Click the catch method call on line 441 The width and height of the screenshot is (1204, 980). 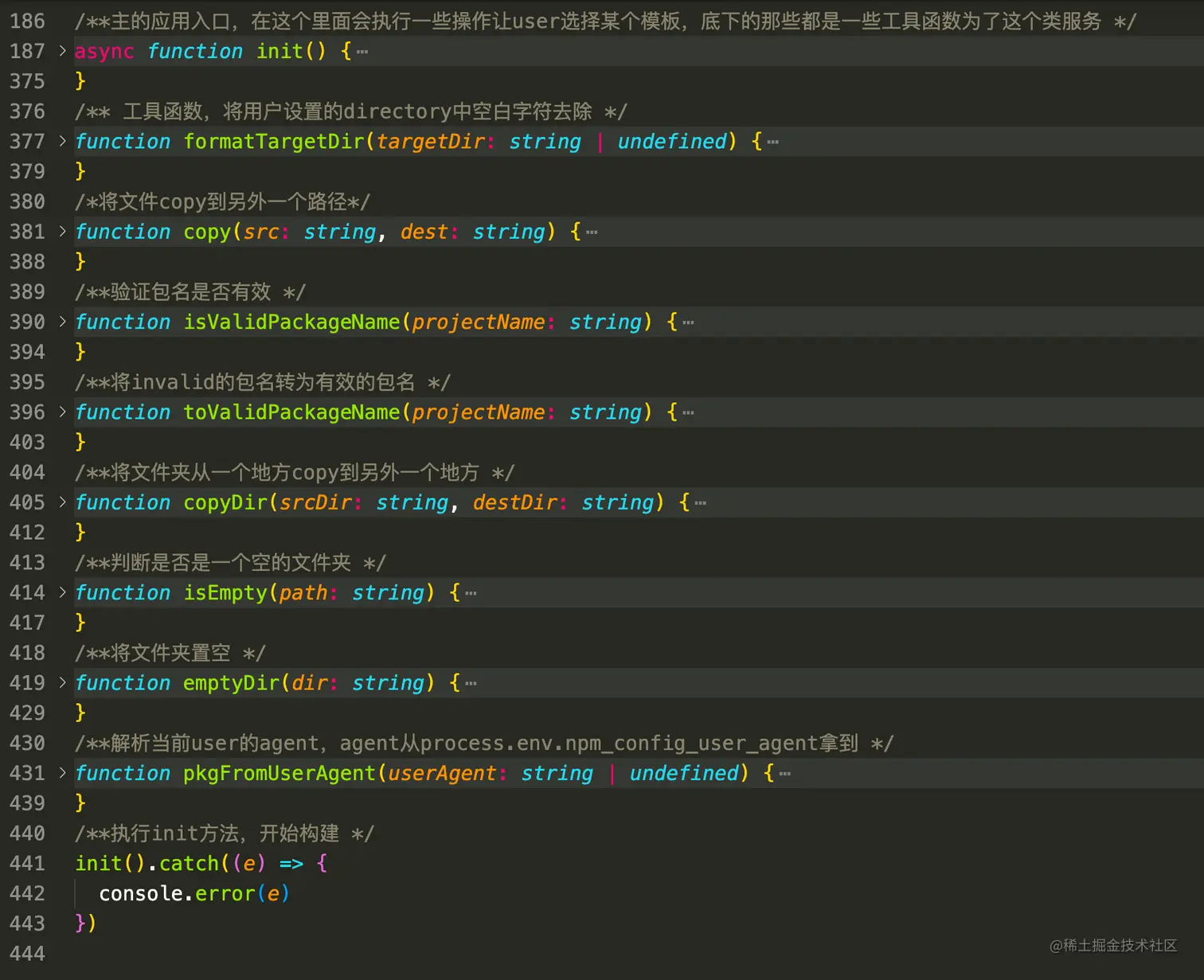pos(189,863)
